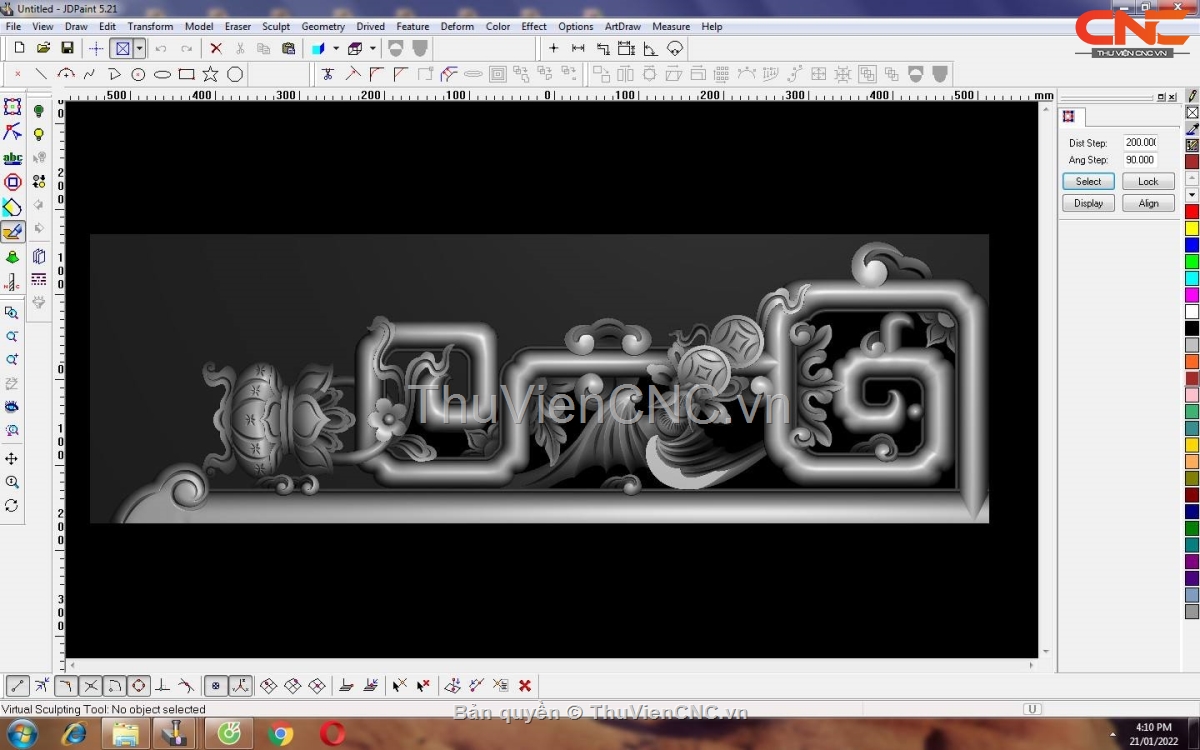The width and height of the screenshot is (1200, 750).
Task: Select the Rectangle drawing tool
Action: tap(186, 74)
